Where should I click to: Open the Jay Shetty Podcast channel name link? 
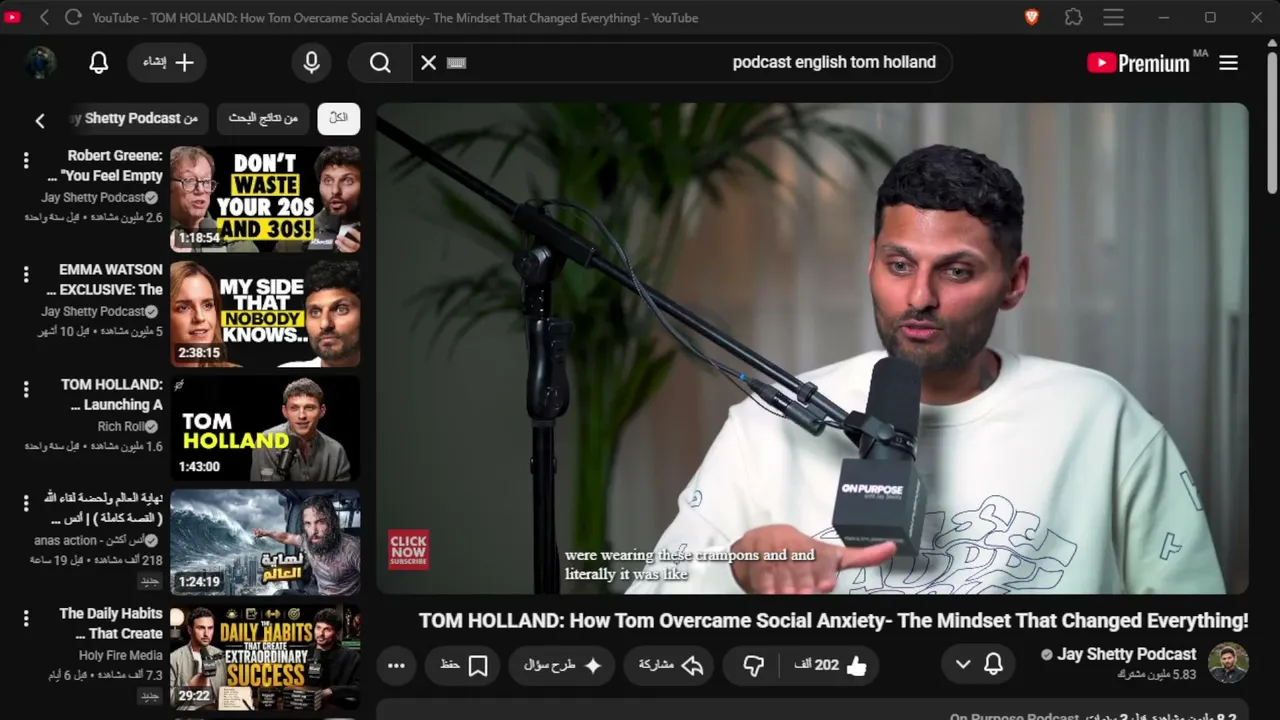[1126, 654]
